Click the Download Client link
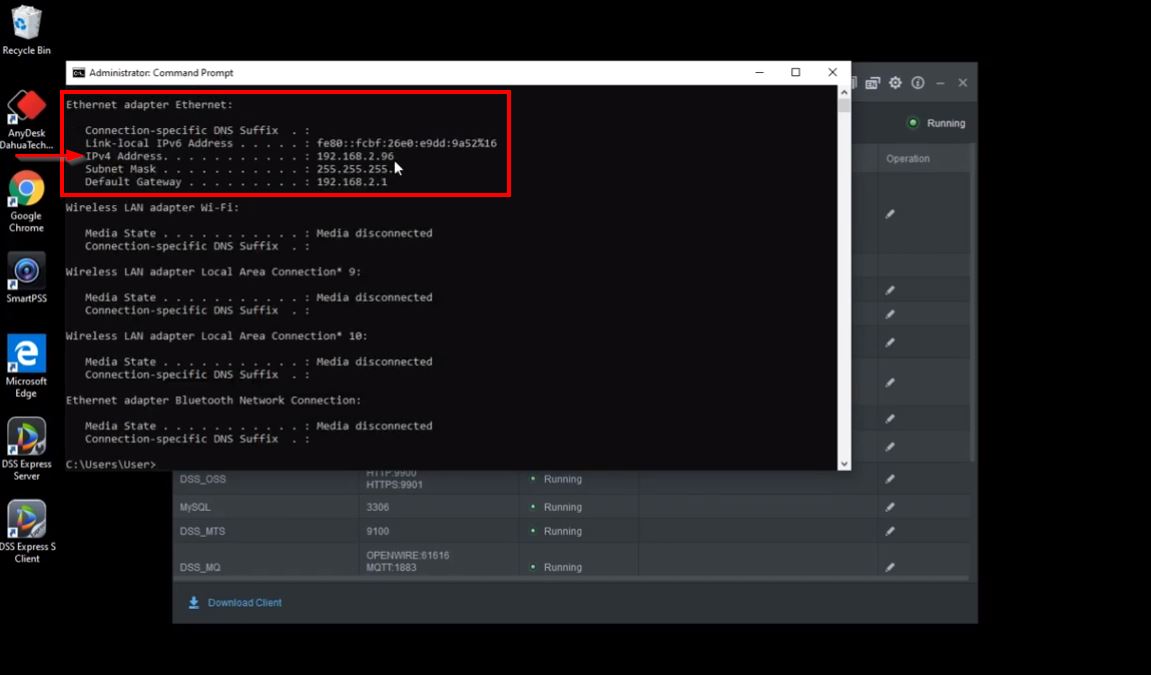1151x675 pixels. 244,602
